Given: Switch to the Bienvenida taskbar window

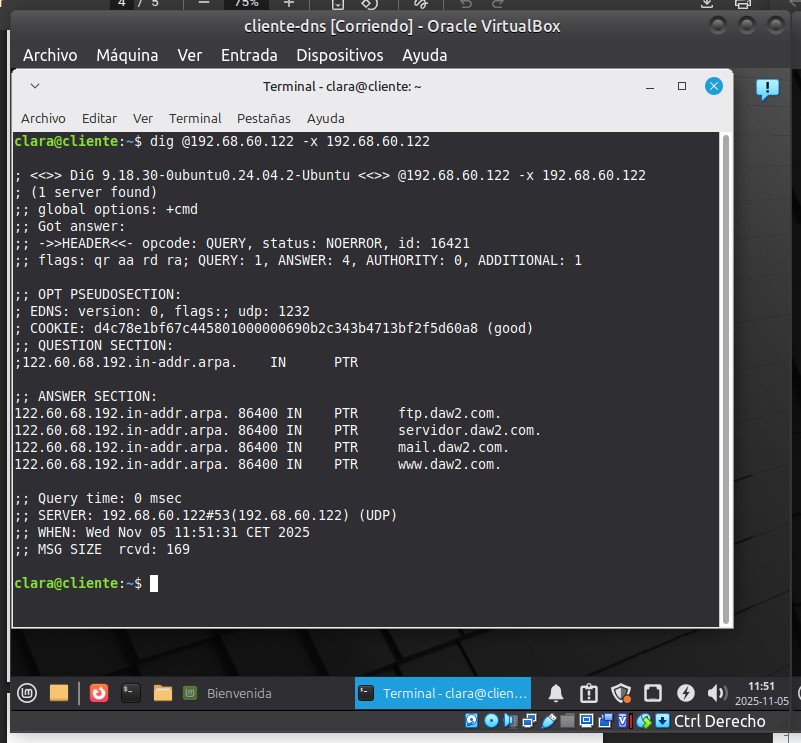Looking at the screenshot, I should pyautogui.click(x=228, y=693).
